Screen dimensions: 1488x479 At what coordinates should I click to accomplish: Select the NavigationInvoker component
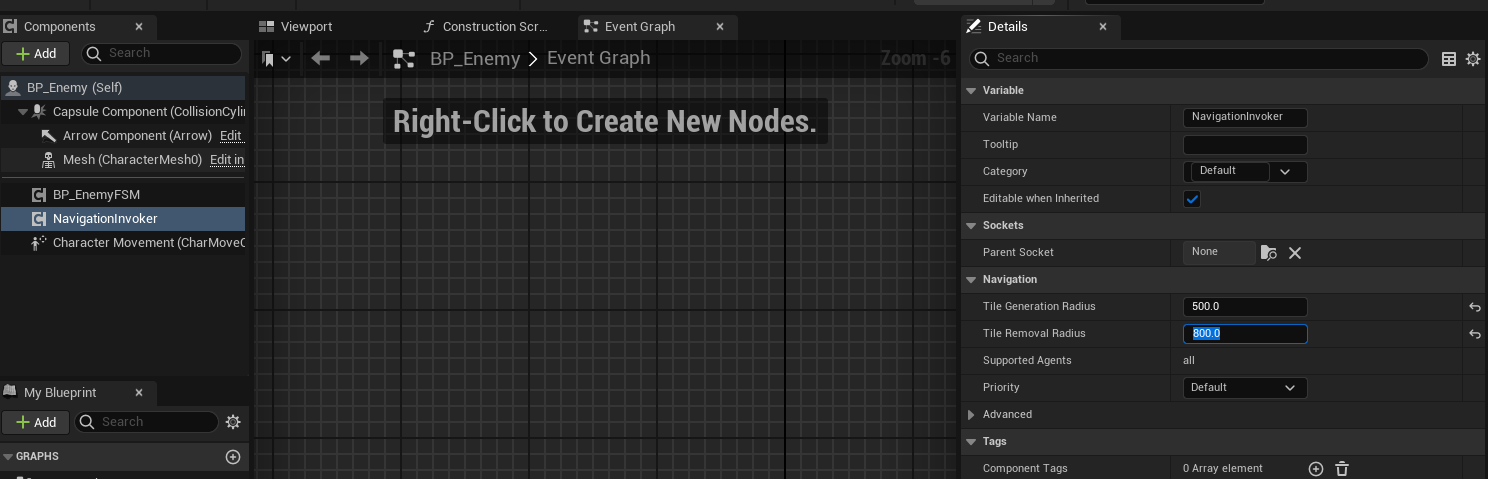123,218
